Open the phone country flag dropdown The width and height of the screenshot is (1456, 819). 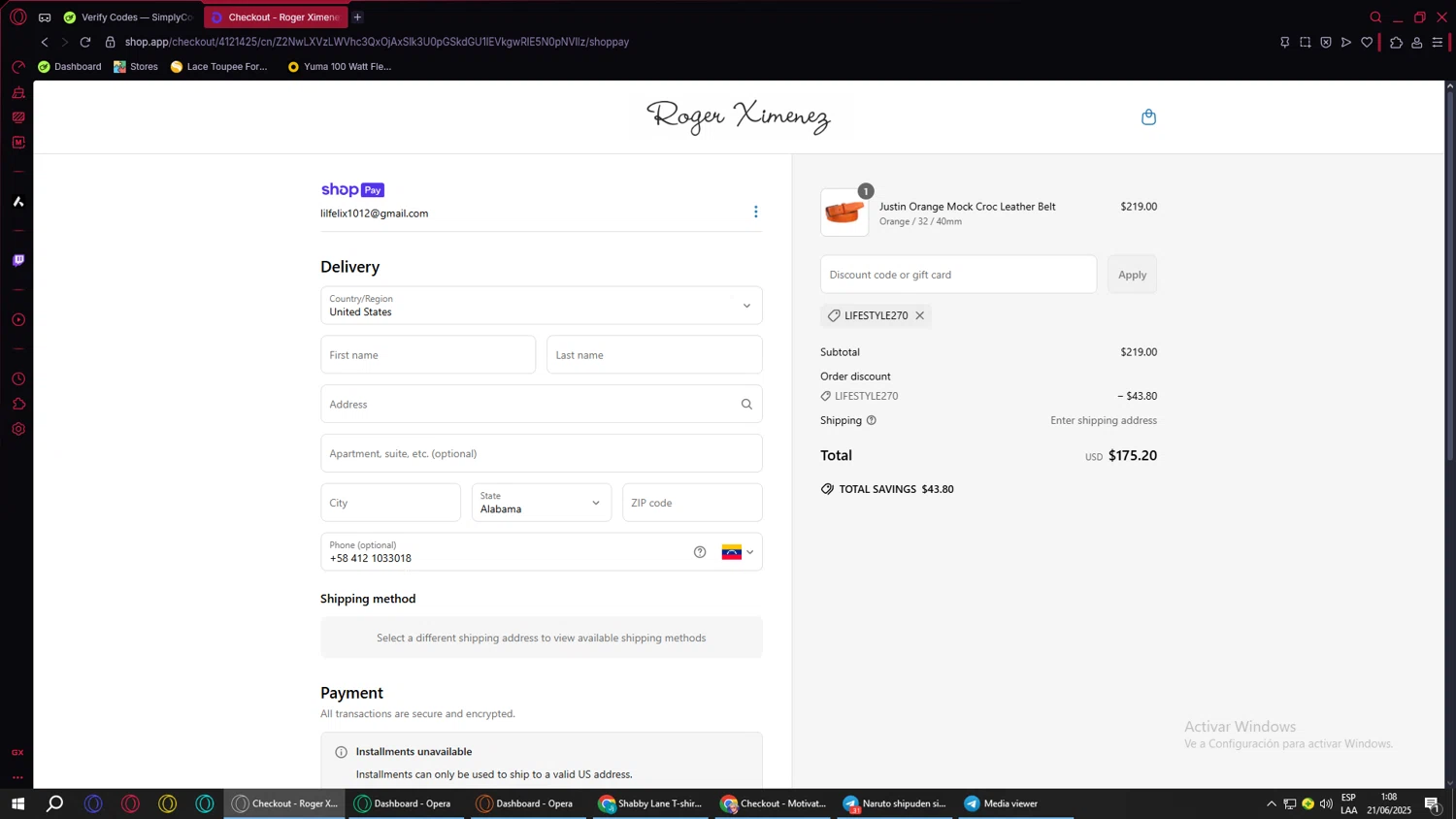coord(737,551)
